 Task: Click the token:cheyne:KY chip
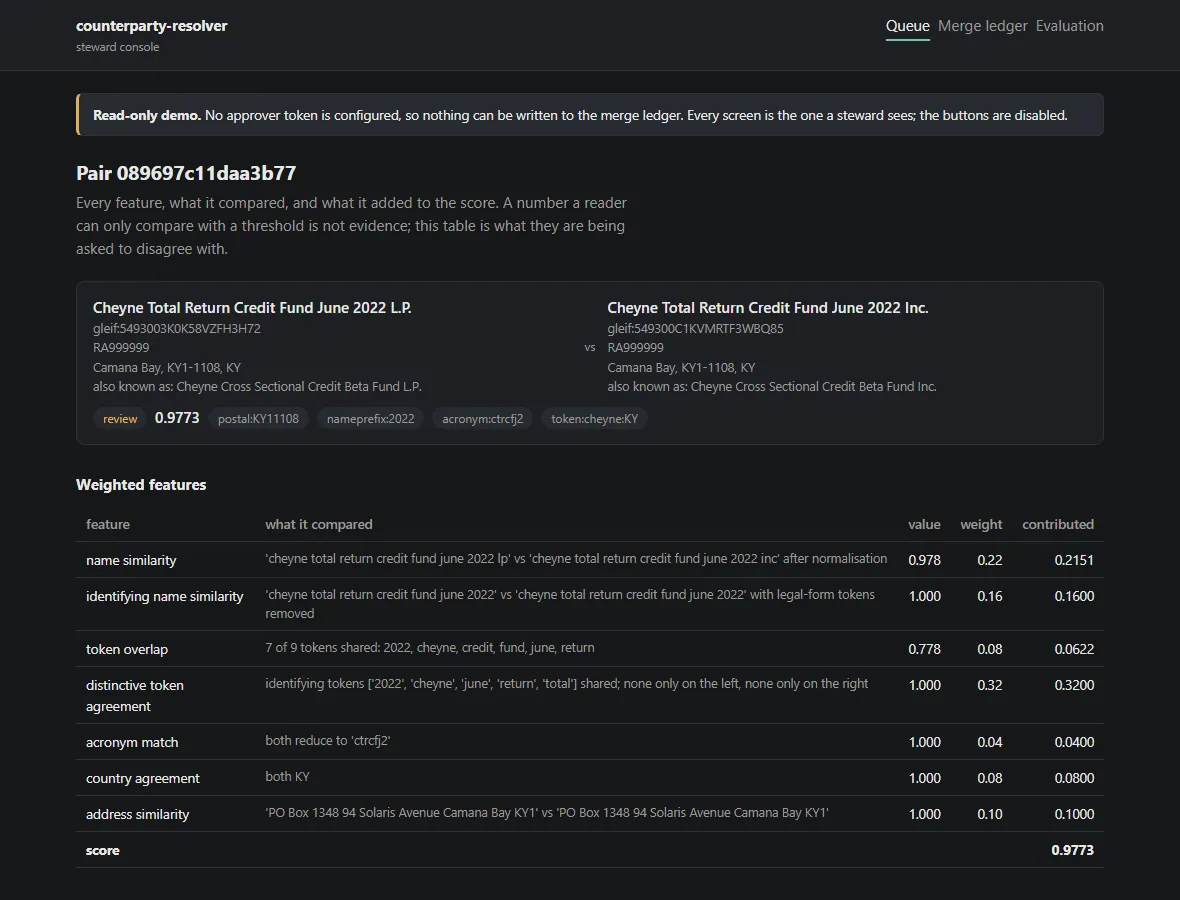click(595, 418)
